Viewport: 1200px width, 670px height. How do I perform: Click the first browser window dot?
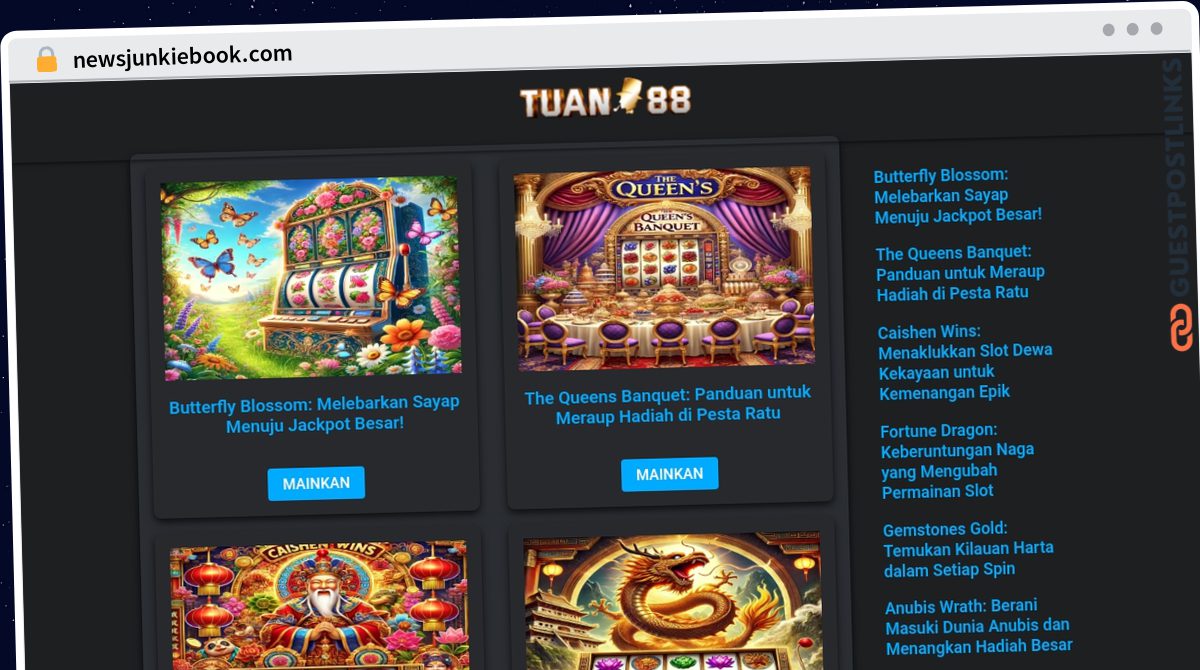coord(1108,30)
